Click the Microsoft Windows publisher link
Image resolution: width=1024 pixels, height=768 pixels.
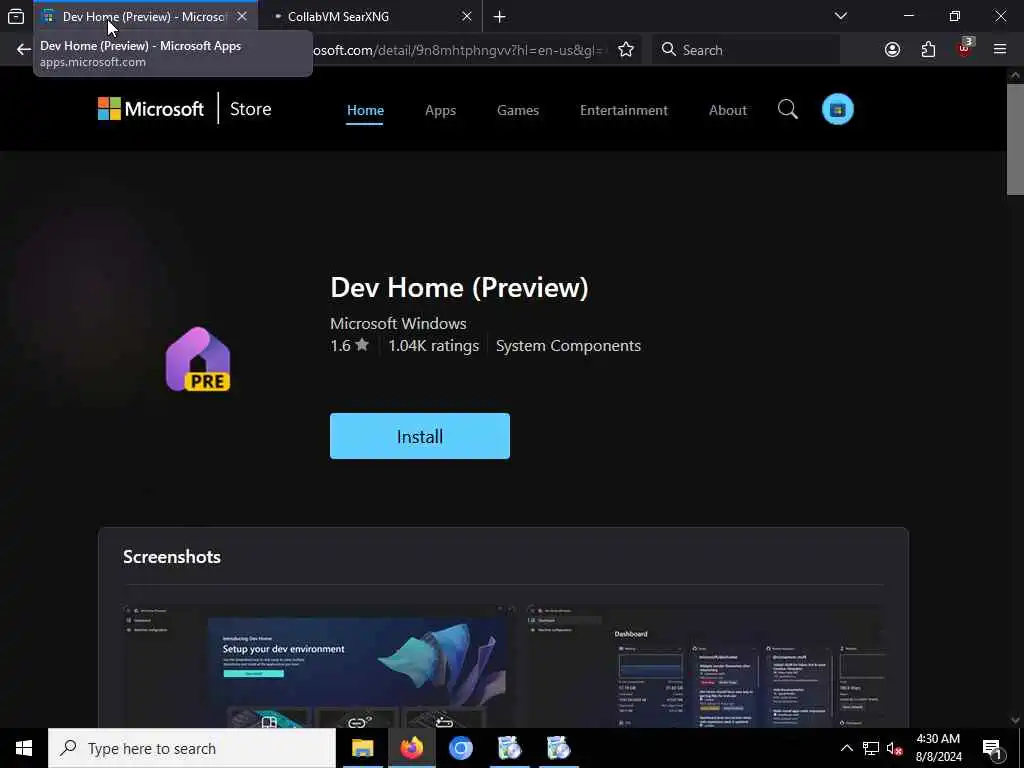(398, 323)
